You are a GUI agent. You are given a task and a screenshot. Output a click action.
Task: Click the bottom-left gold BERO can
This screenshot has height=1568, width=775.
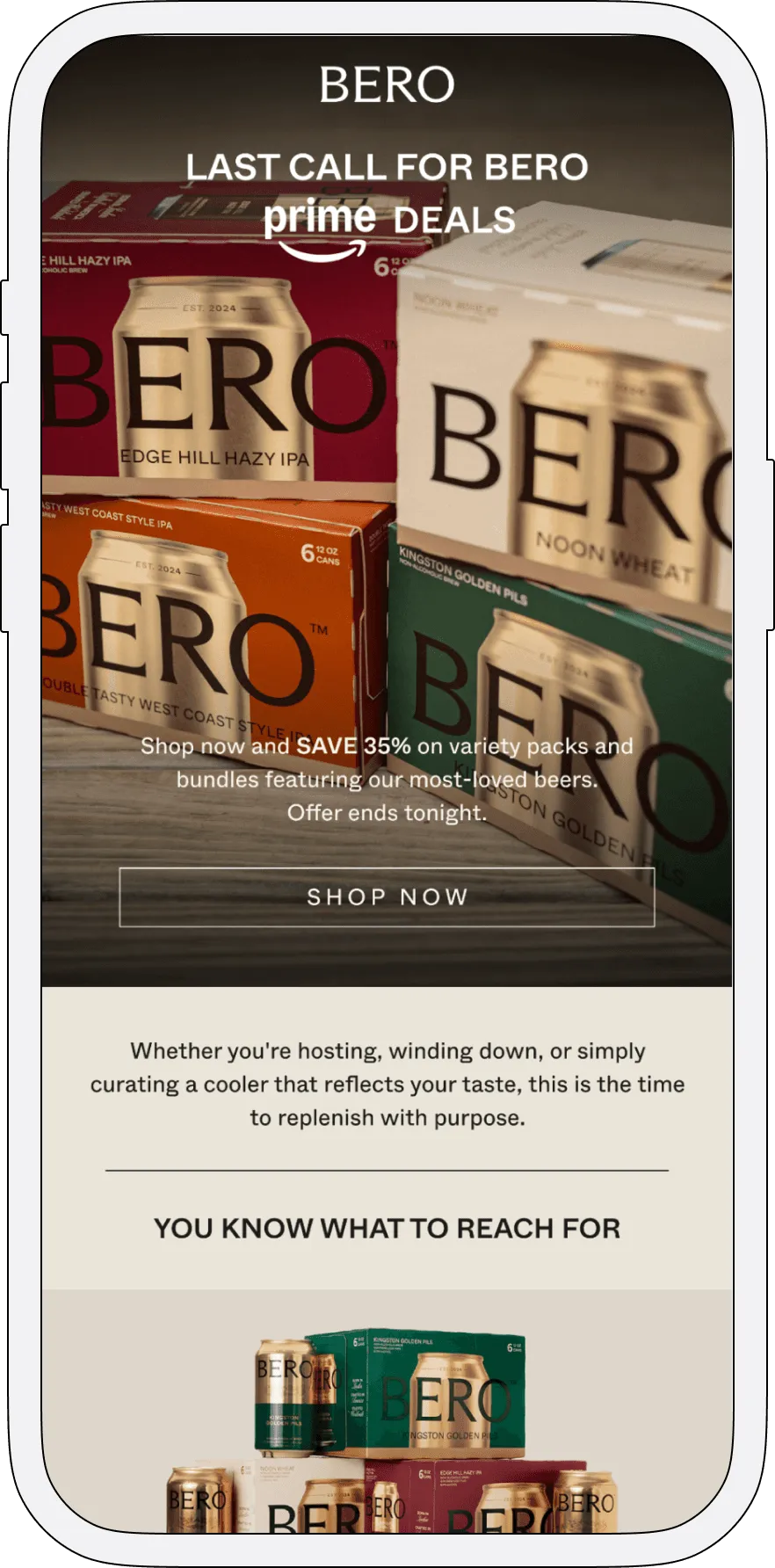point(199,1500)
